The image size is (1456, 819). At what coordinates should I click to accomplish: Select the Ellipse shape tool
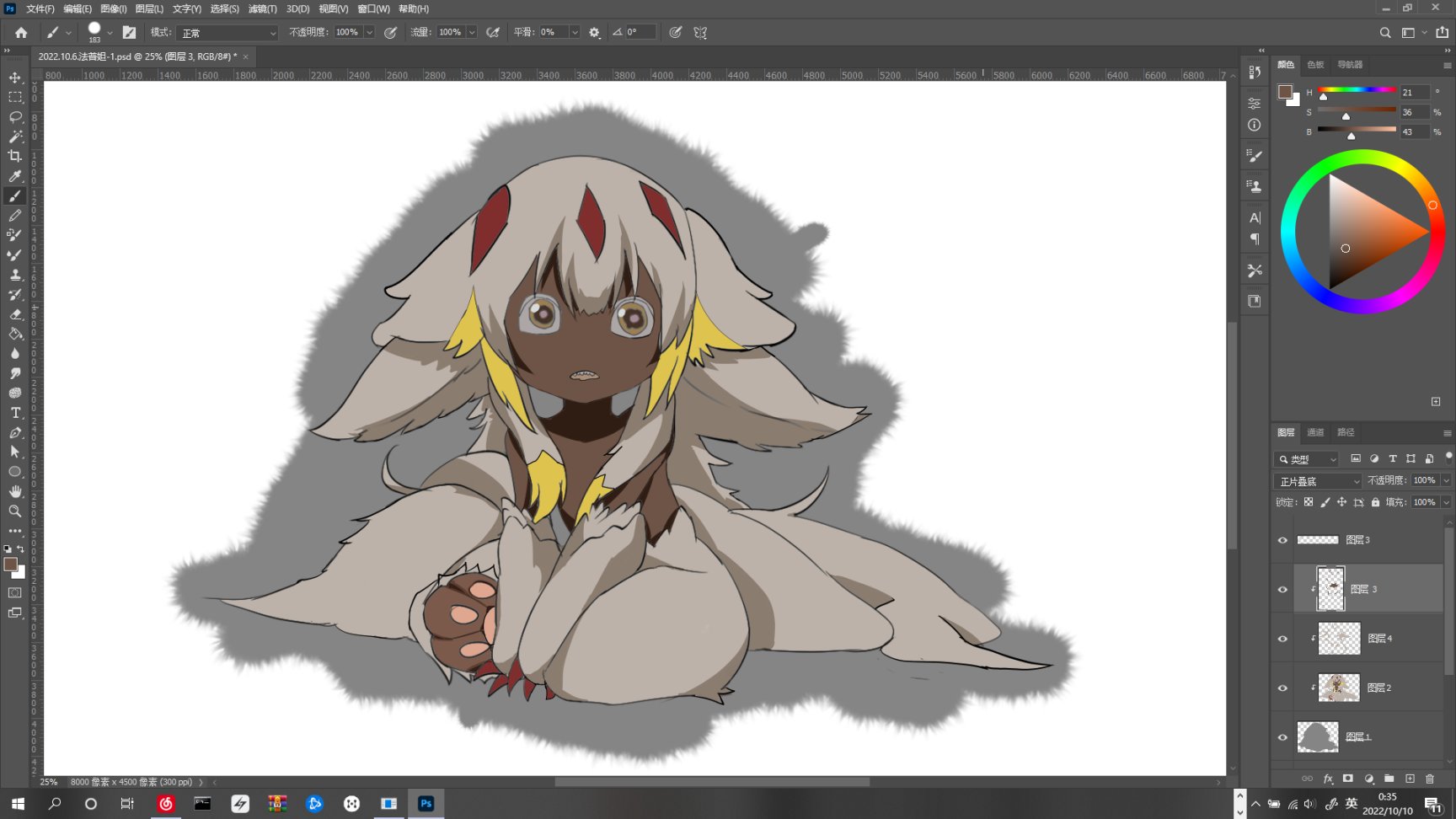[15, 472]
